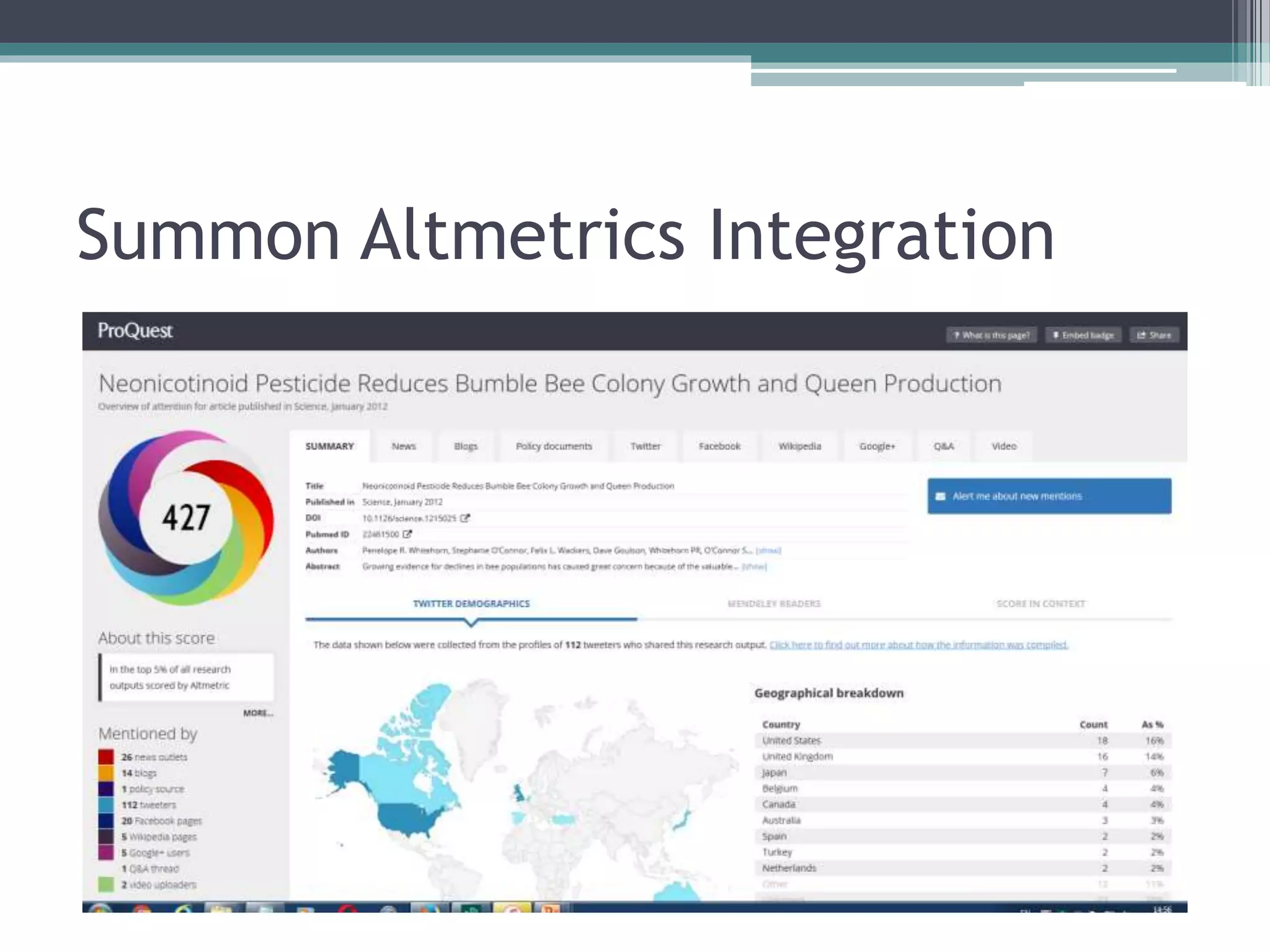Click 'Alert me about new mentions' button
This screenshot has height=952, width=1270.
click(x=1049, y=496)
